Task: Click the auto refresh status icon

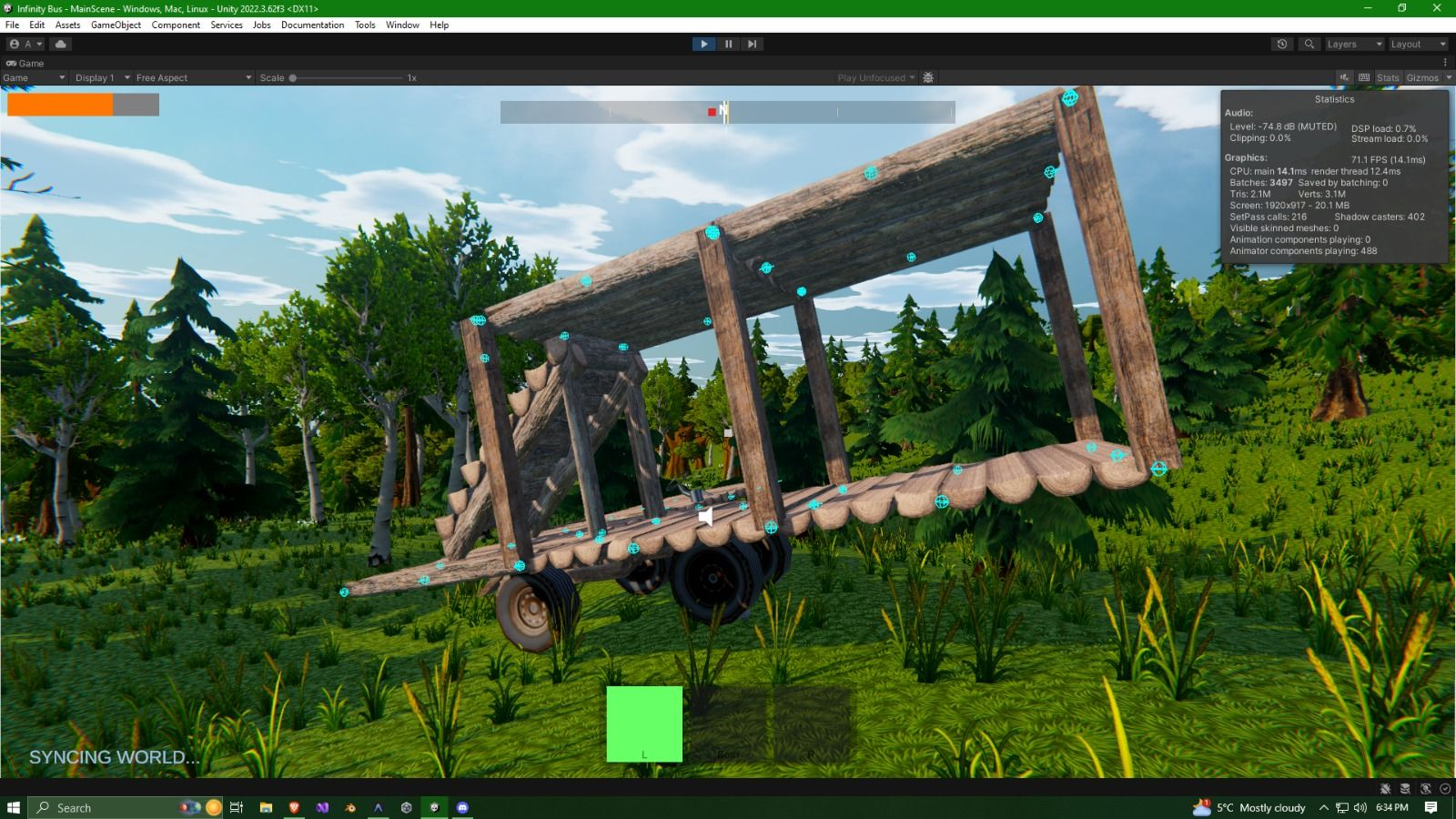Action: (x=1425, y=789)
